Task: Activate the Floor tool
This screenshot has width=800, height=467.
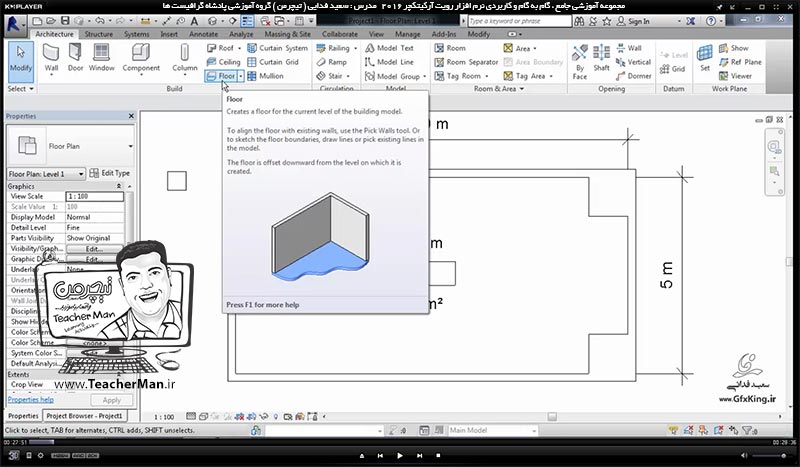Action: [x=221, y=76]
